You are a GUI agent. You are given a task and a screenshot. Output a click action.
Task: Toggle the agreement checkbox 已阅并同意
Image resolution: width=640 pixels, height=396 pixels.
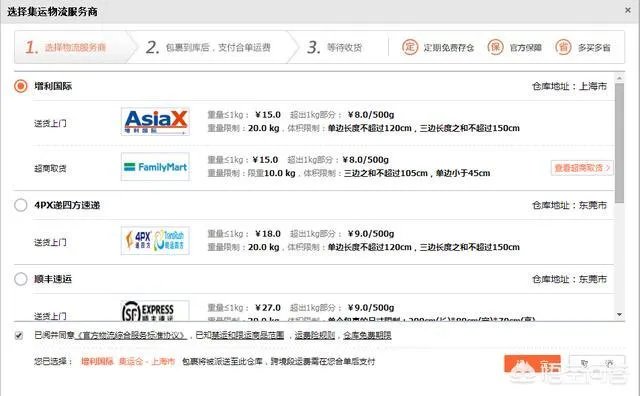18,336
